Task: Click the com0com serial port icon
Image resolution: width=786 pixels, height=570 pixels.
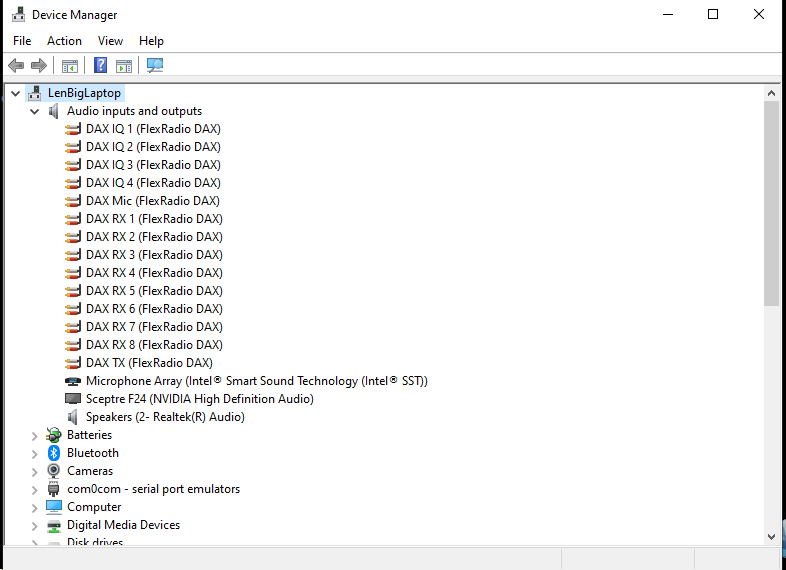Action: (x=54, y=489)
